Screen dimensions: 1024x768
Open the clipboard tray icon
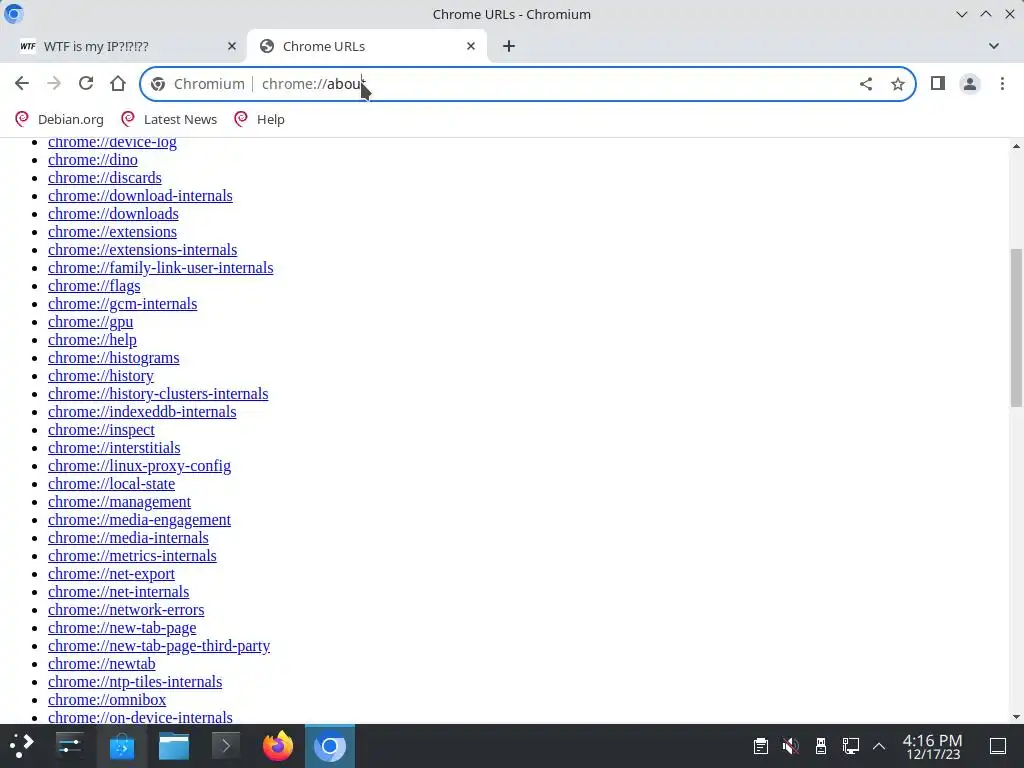pyautogui.click(x=761, y=746)
